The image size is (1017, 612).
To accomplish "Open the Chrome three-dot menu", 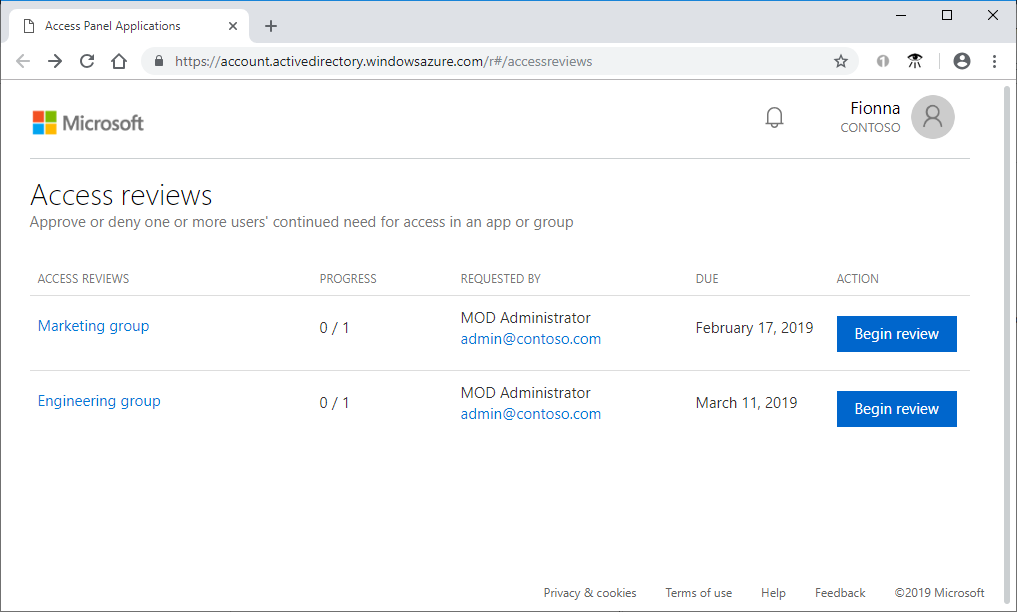I will pos(995,61).
